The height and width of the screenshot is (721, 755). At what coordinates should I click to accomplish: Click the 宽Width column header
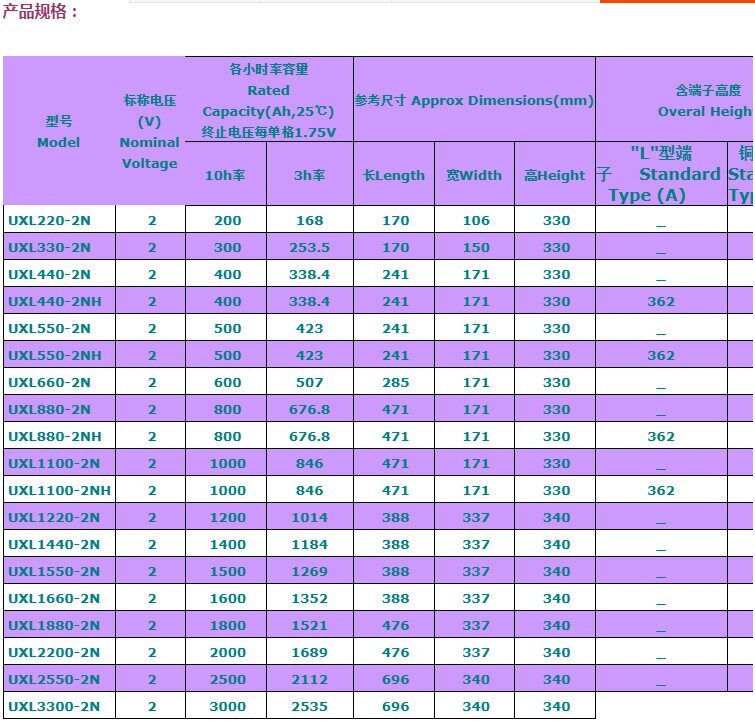click(474, 175)
